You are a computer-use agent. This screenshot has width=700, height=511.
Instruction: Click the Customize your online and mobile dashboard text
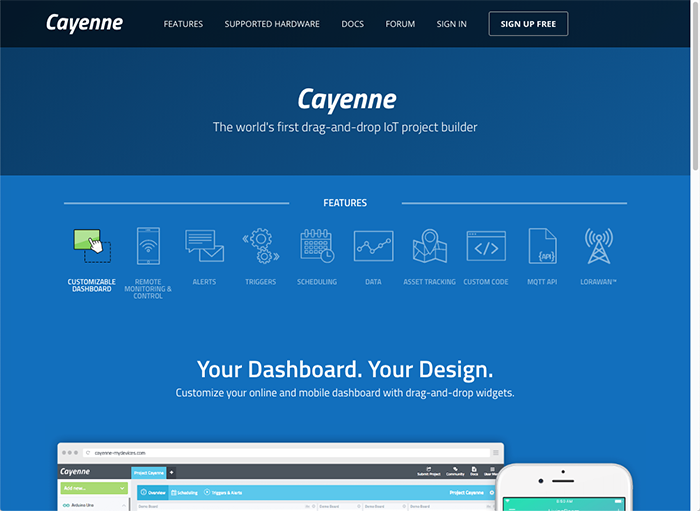(x=345, y=393)
